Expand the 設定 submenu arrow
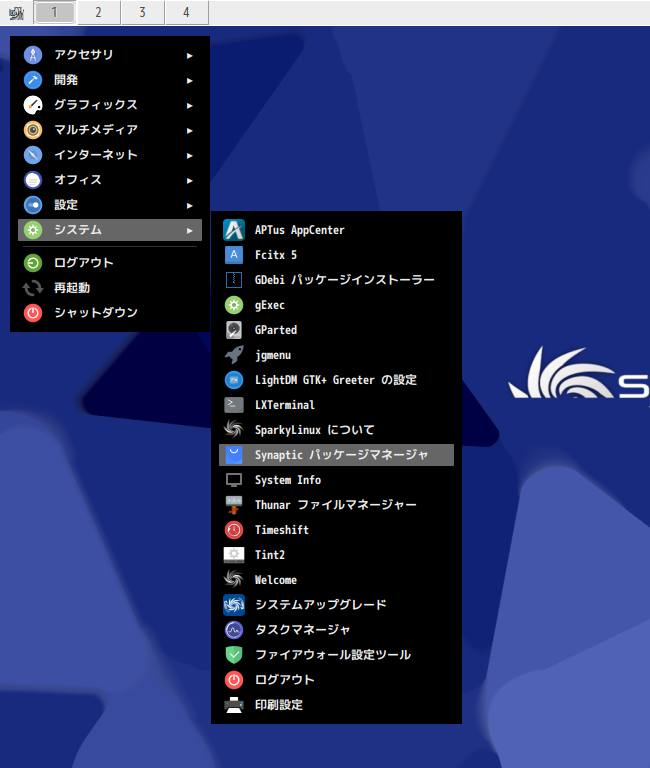 pyautogui.click(x=190, y=205)
